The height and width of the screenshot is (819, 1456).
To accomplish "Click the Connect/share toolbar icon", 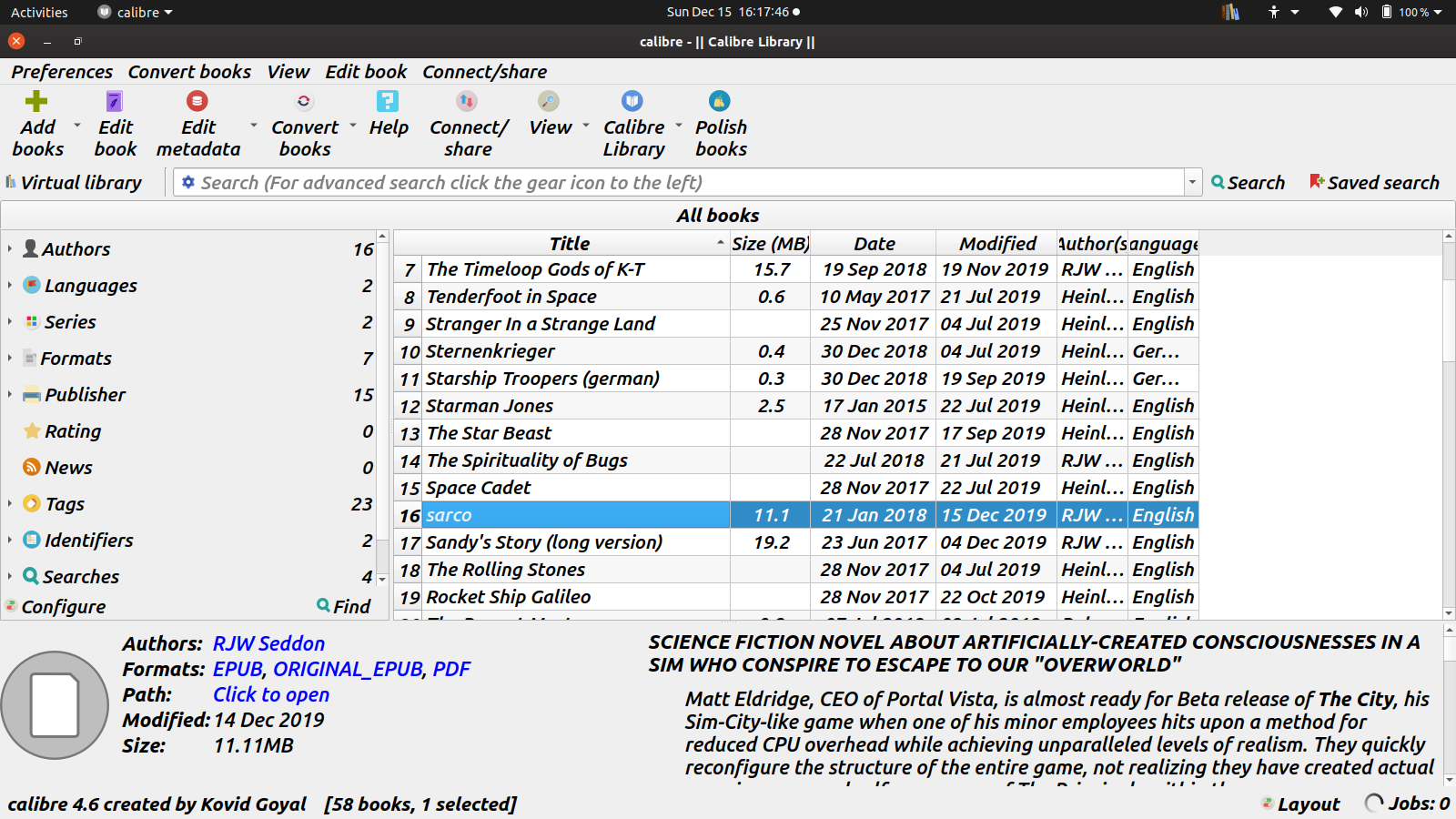I will (x=468, y=101).
